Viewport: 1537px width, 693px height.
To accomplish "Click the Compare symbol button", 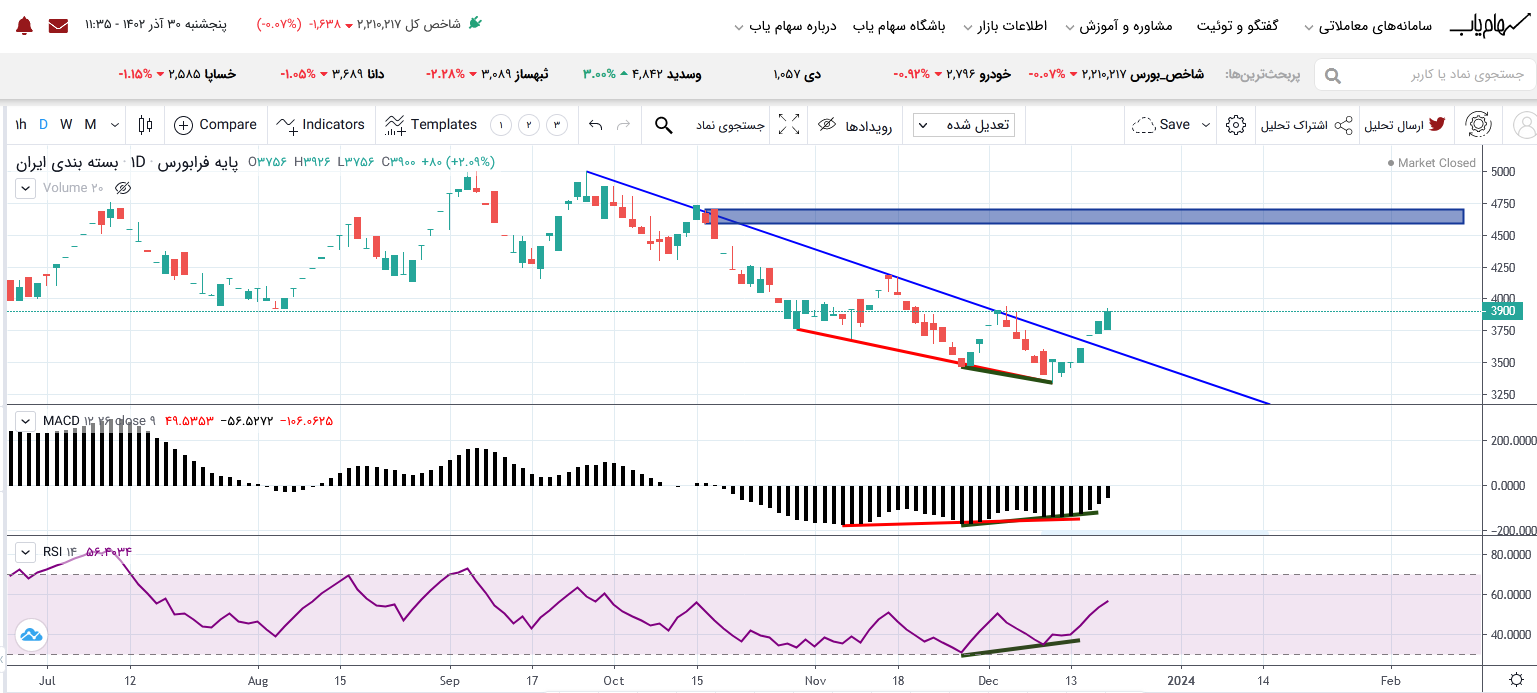I will tap(215, 125).
